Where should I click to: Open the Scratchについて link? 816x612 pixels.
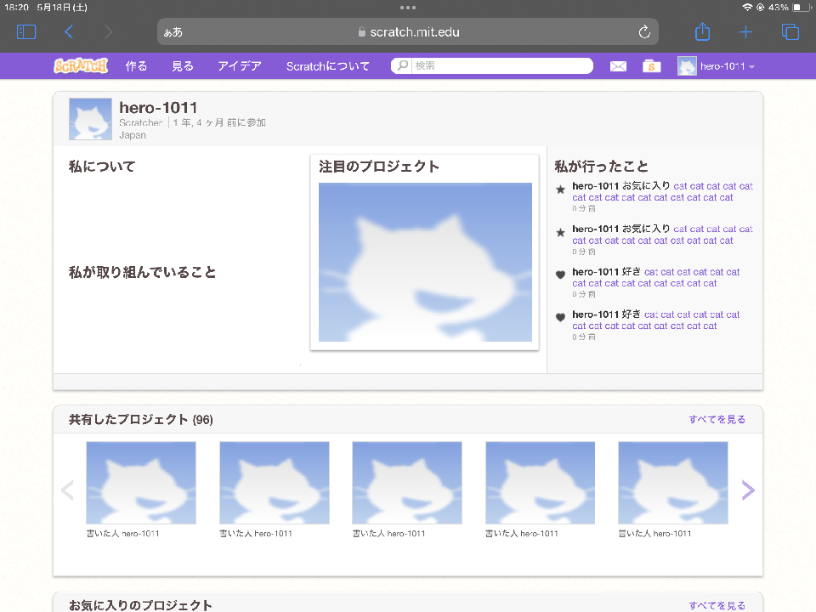point(327,66)
